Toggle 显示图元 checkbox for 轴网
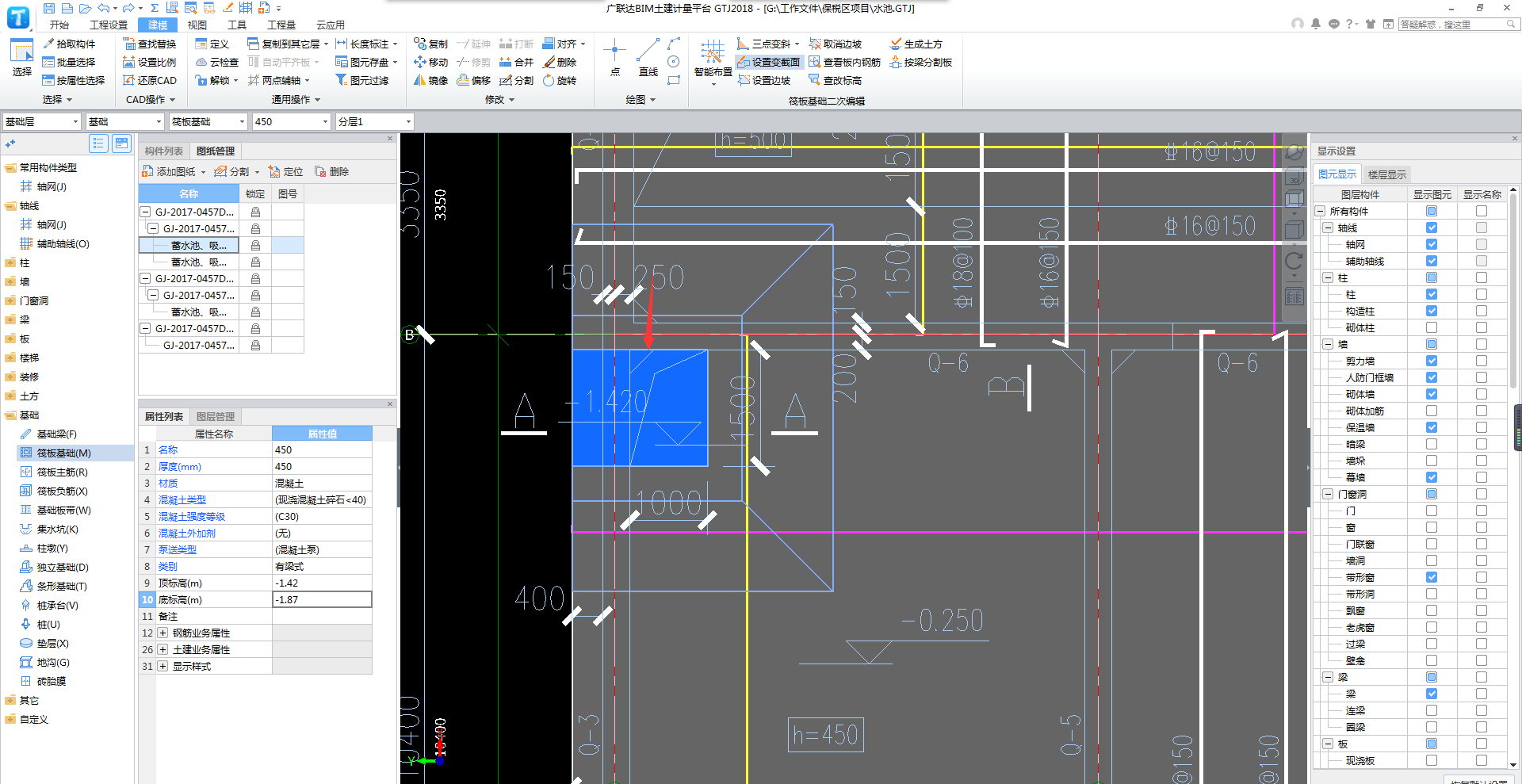 click(1432, 244)
